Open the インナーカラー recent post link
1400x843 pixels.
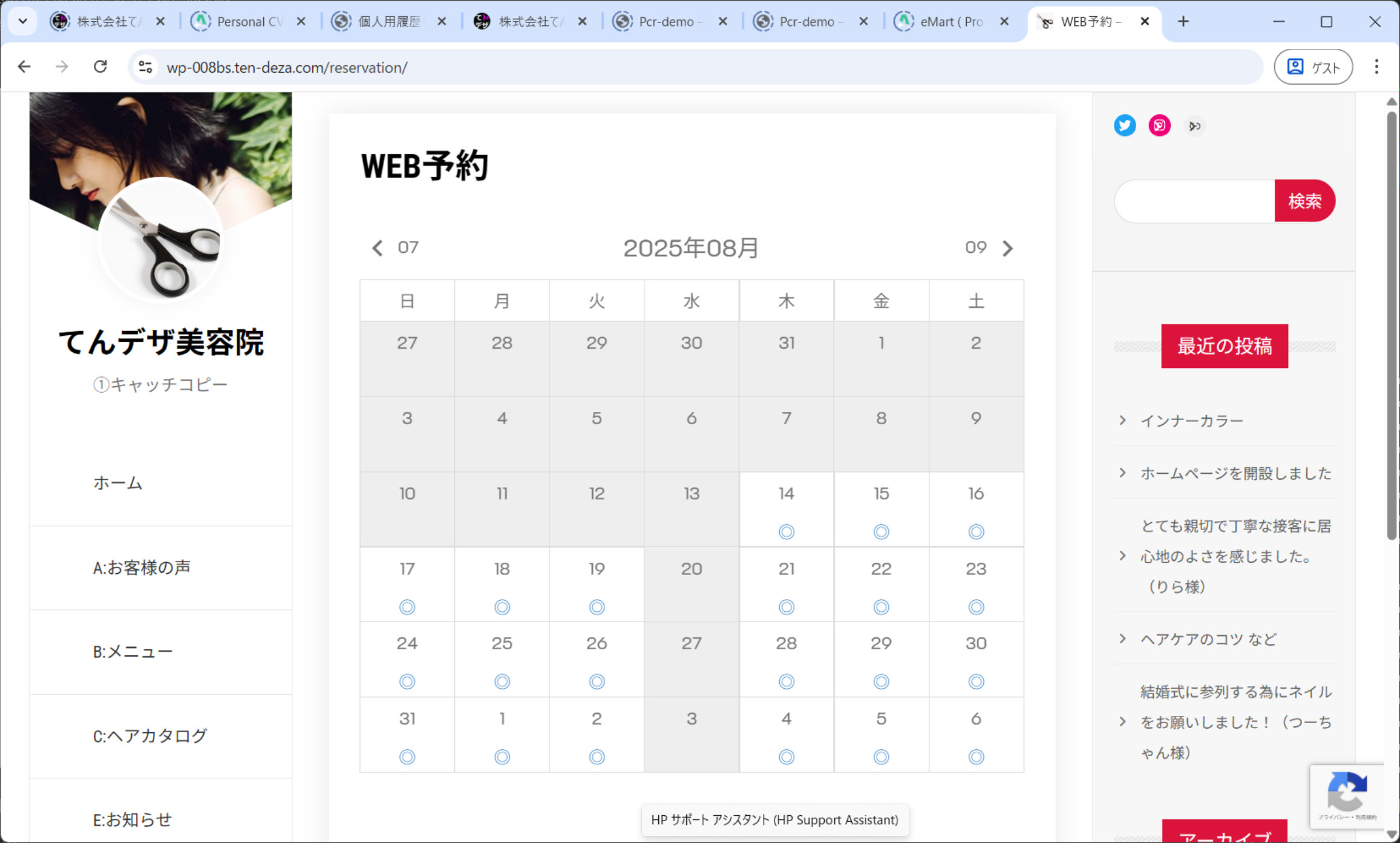[x=1191, y=421]
